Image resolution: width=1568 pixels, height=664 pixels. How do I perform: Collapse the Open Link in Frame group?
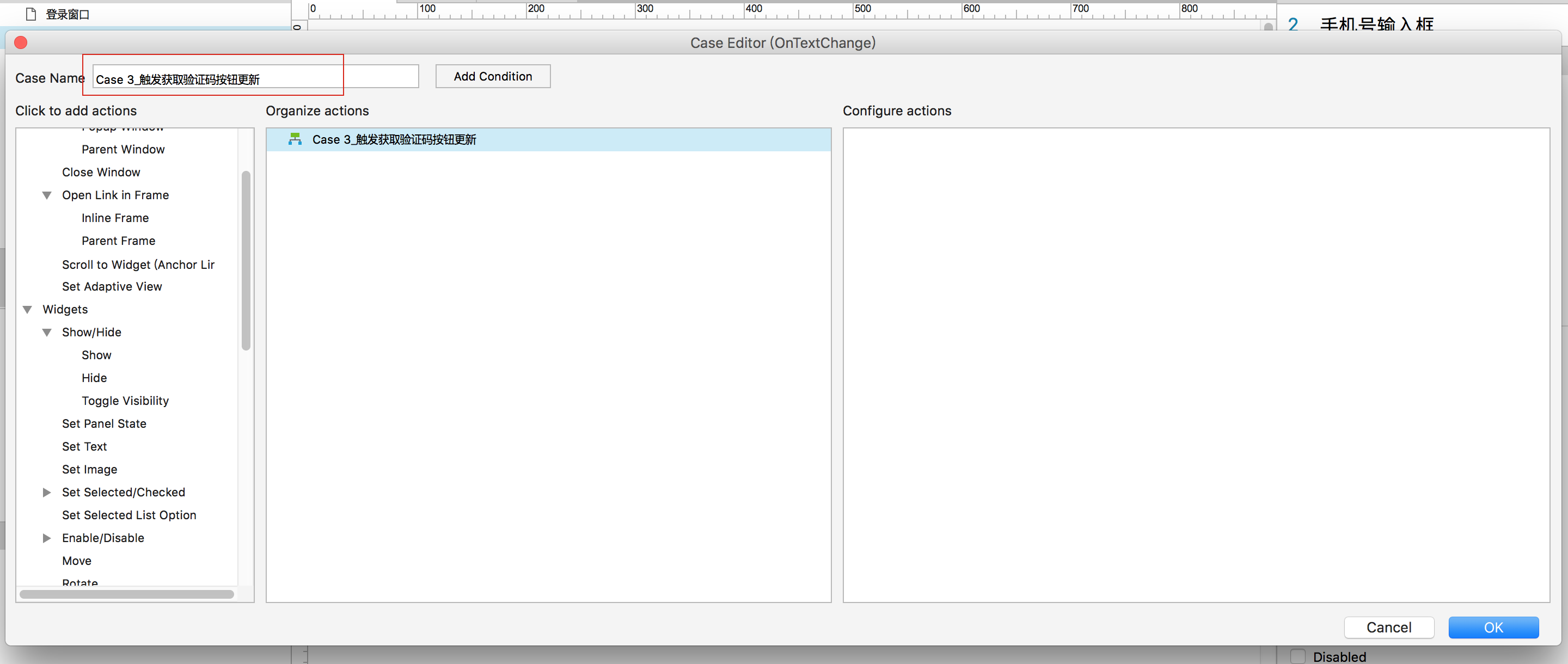(x=47, y=195)
